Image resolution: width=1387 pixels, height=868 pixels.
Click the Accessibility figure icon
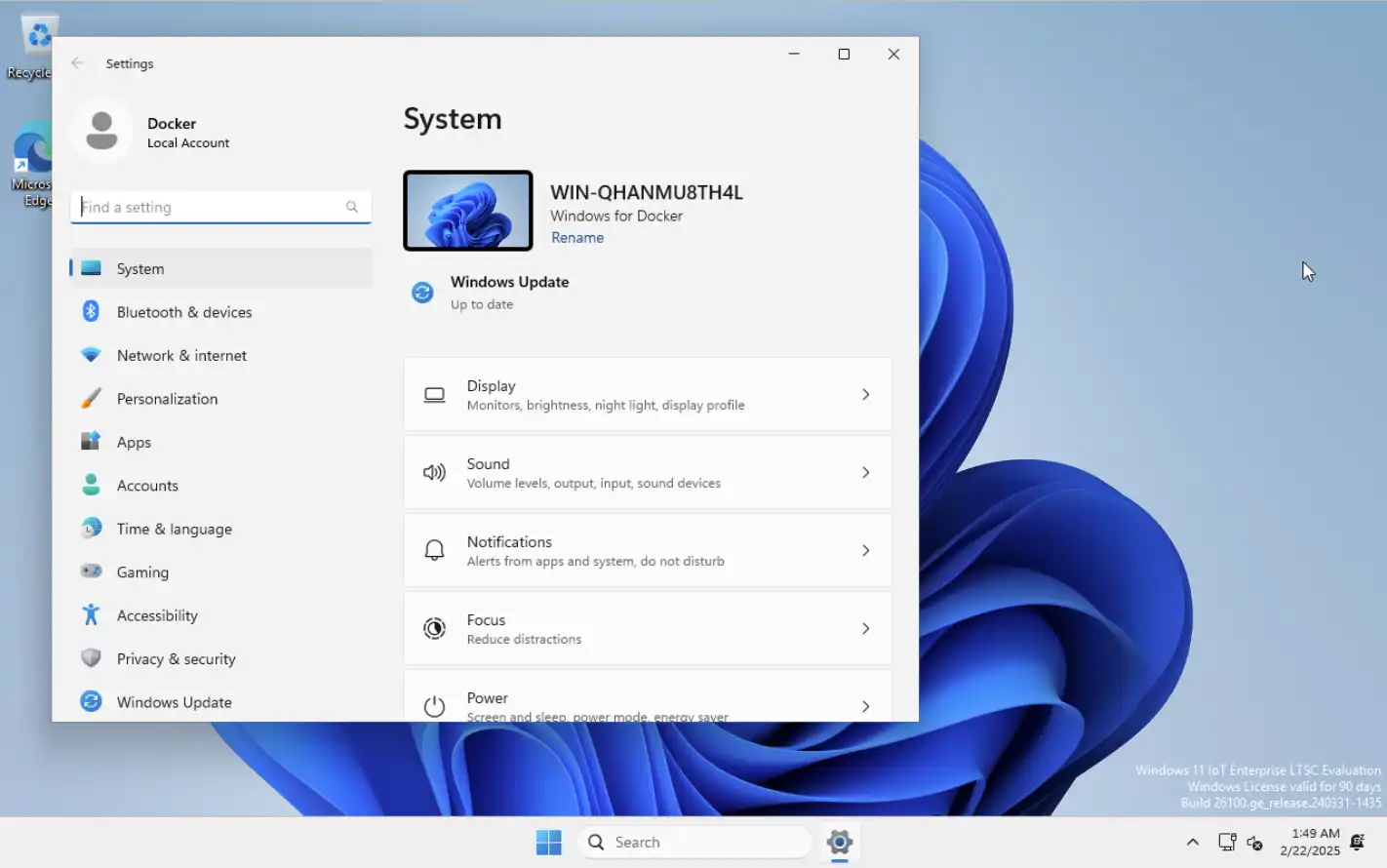(x=91, y=615)
